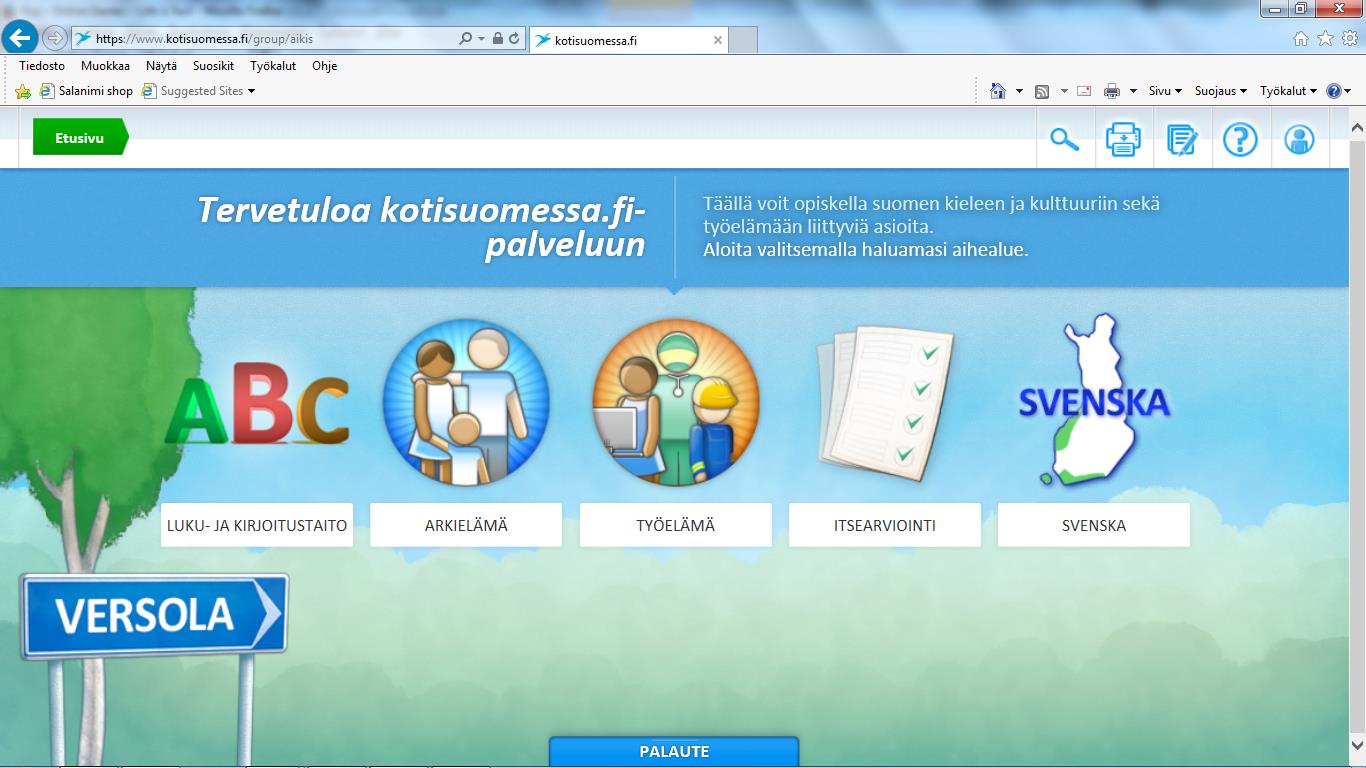Close the kotisuomessa.fi tab
The height and width of the screenshot is (768, 1366).
pyautogui.click(x=717, y=40)
